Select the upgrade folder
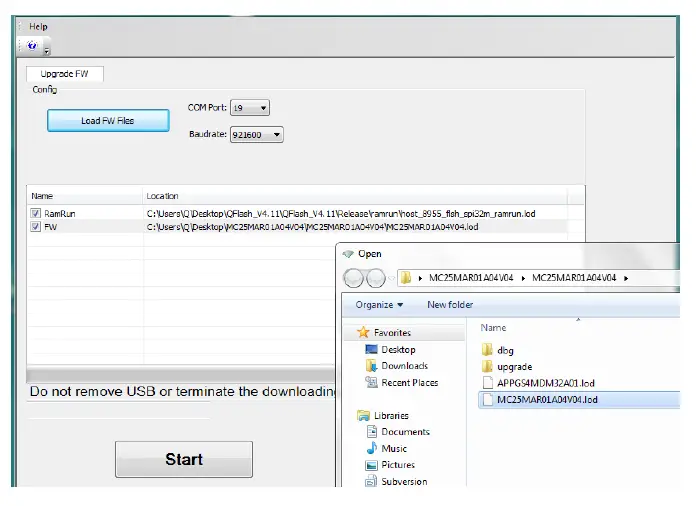The image size is (696, 506). click(514, 367)
